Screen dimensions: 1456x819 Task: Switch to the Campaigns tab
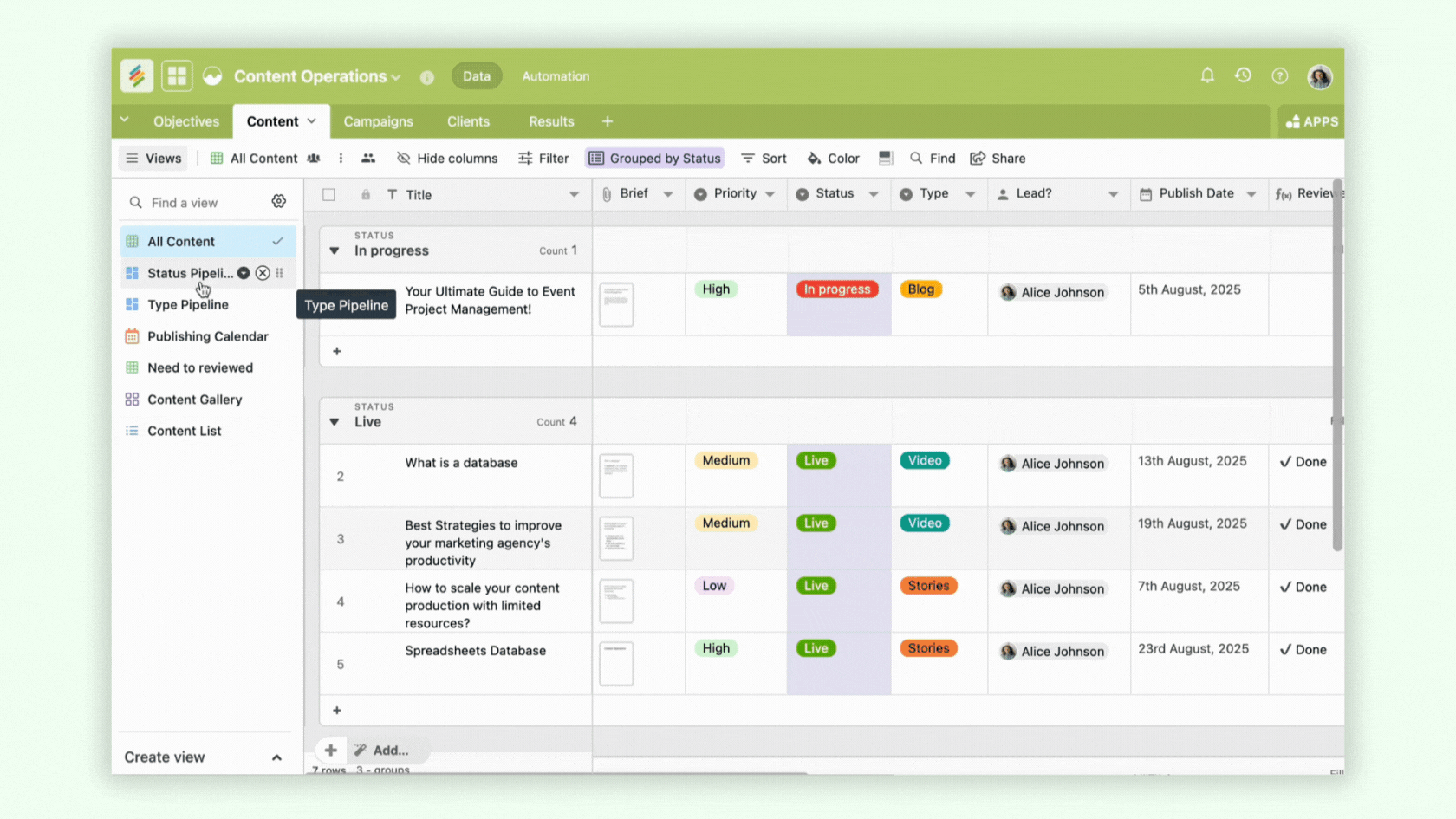(378, 121)
